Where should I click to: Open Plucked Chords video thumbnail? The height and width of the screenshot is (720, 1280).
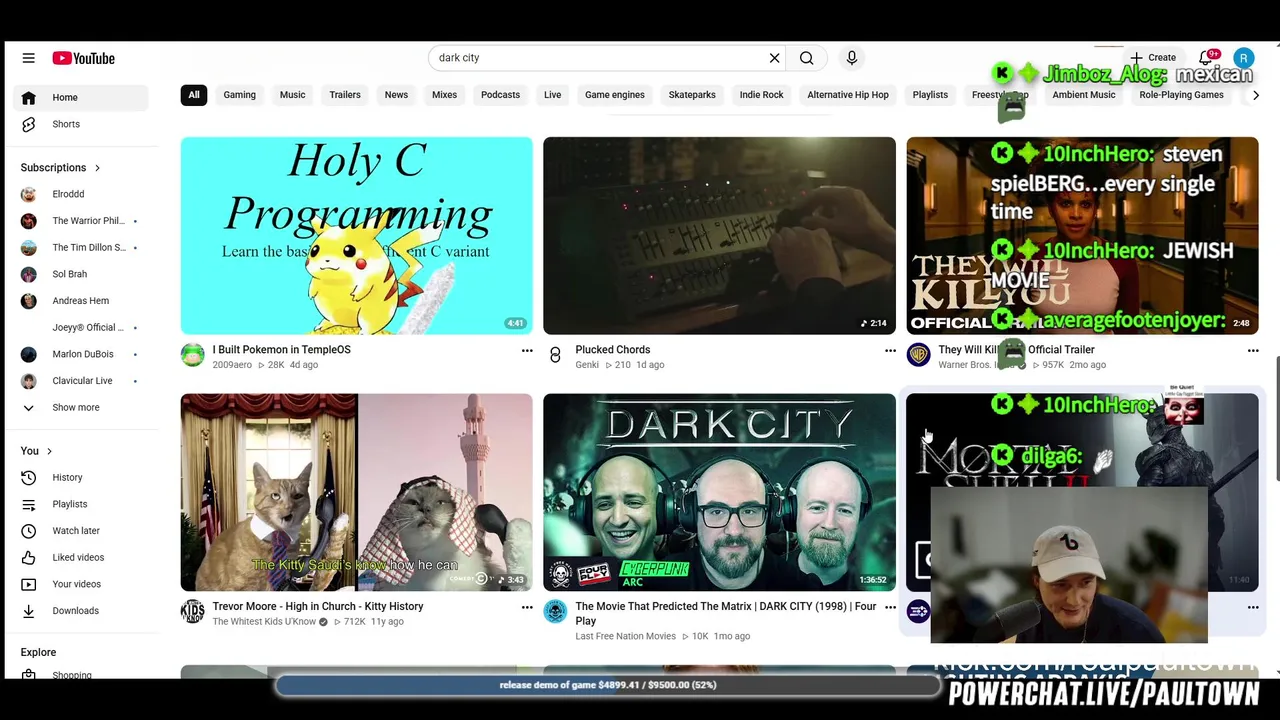719,235
